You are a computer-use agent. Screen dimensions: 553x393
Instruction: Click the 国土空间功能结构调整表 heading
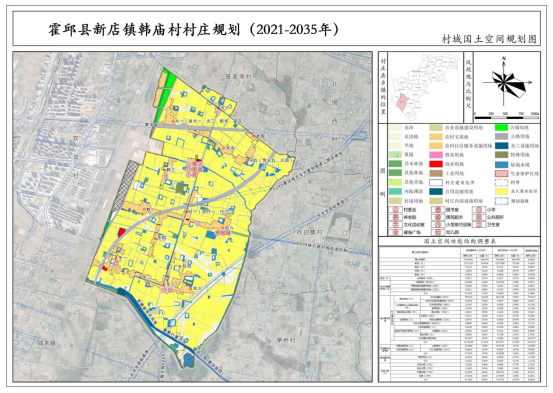pos(460,241)
